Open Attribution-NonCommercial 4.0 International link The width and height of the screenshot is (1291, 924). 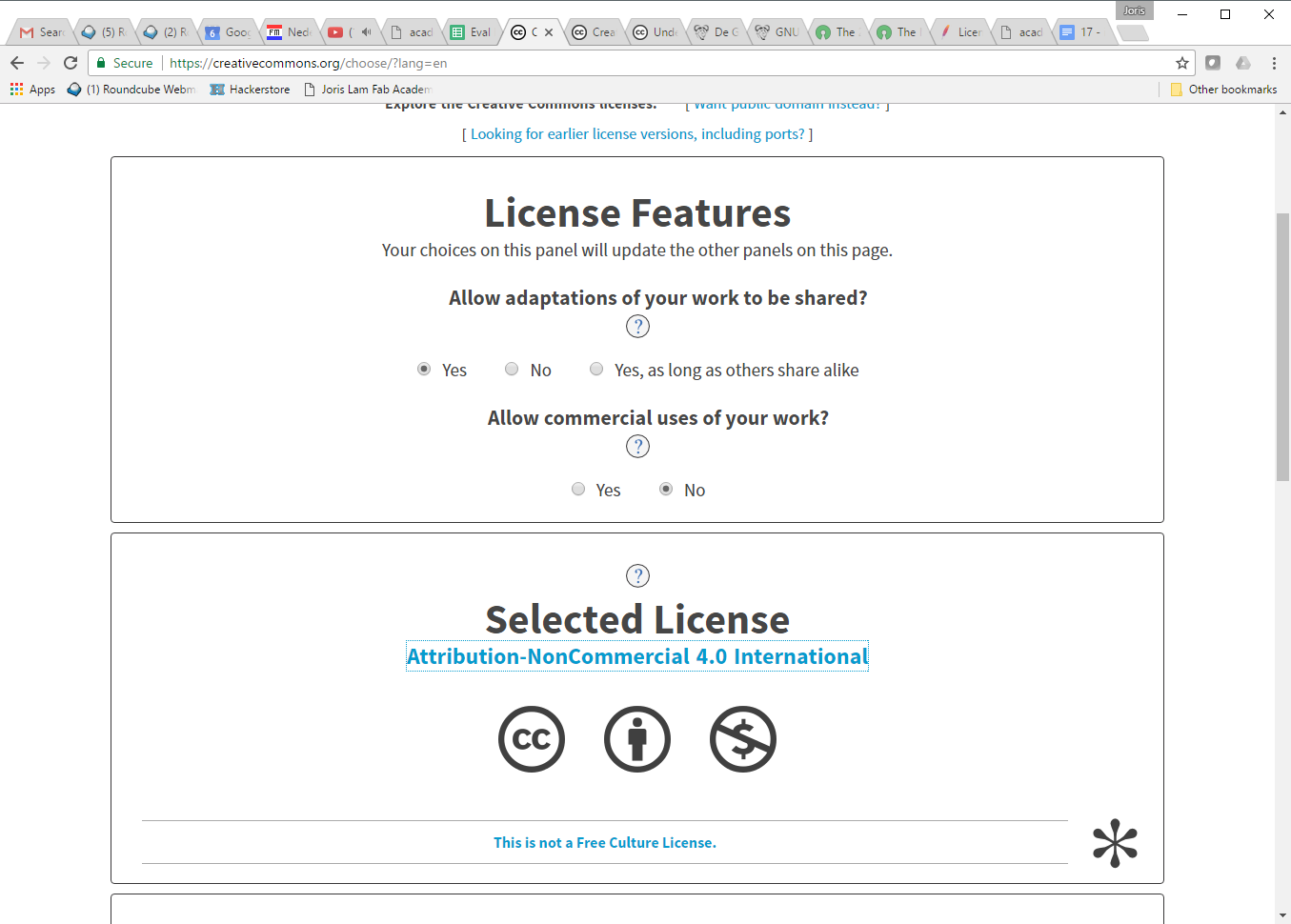[637, 656]
